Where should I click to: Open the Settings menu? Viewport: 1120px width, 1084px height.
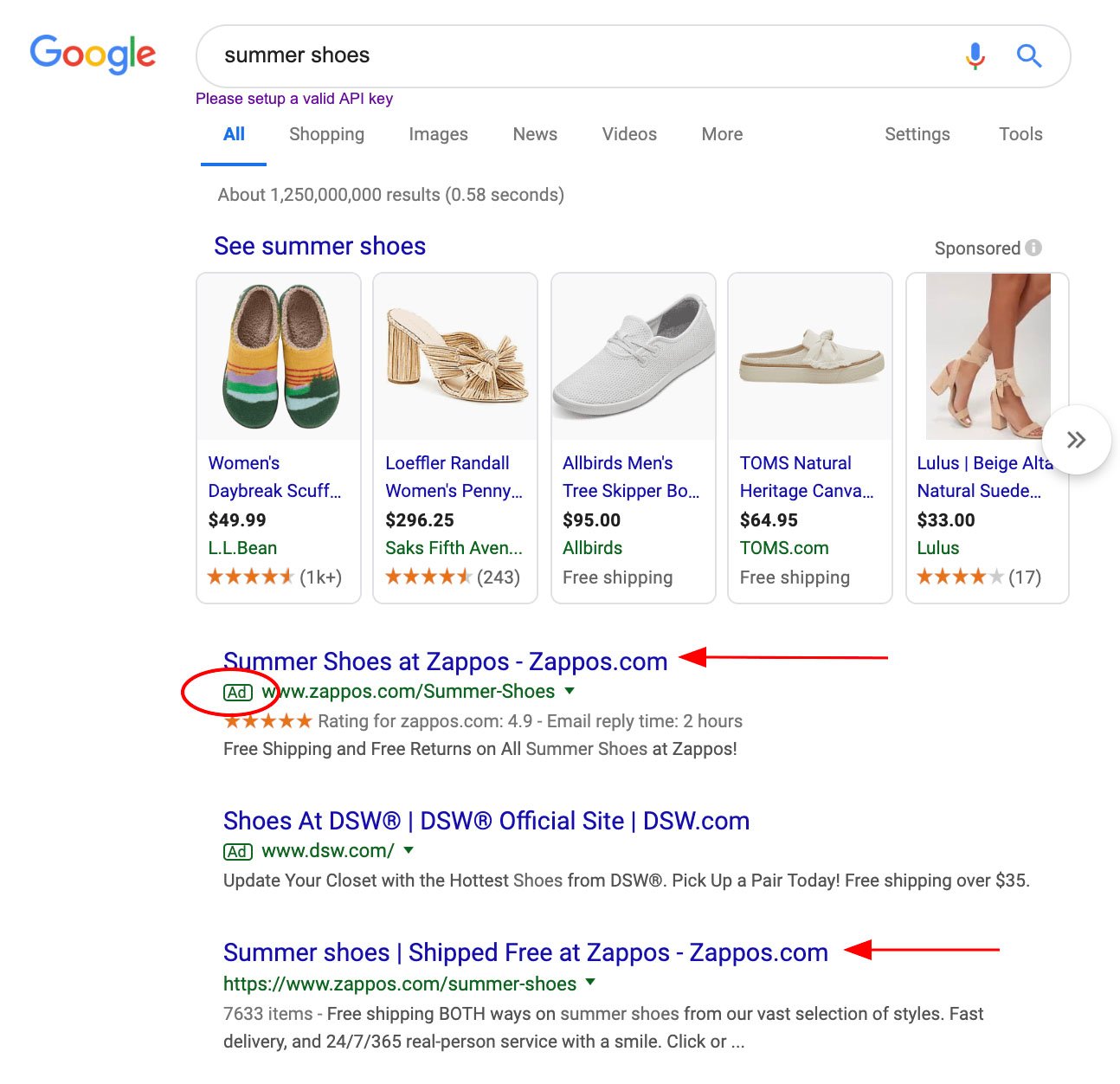(x=917, y=134)
